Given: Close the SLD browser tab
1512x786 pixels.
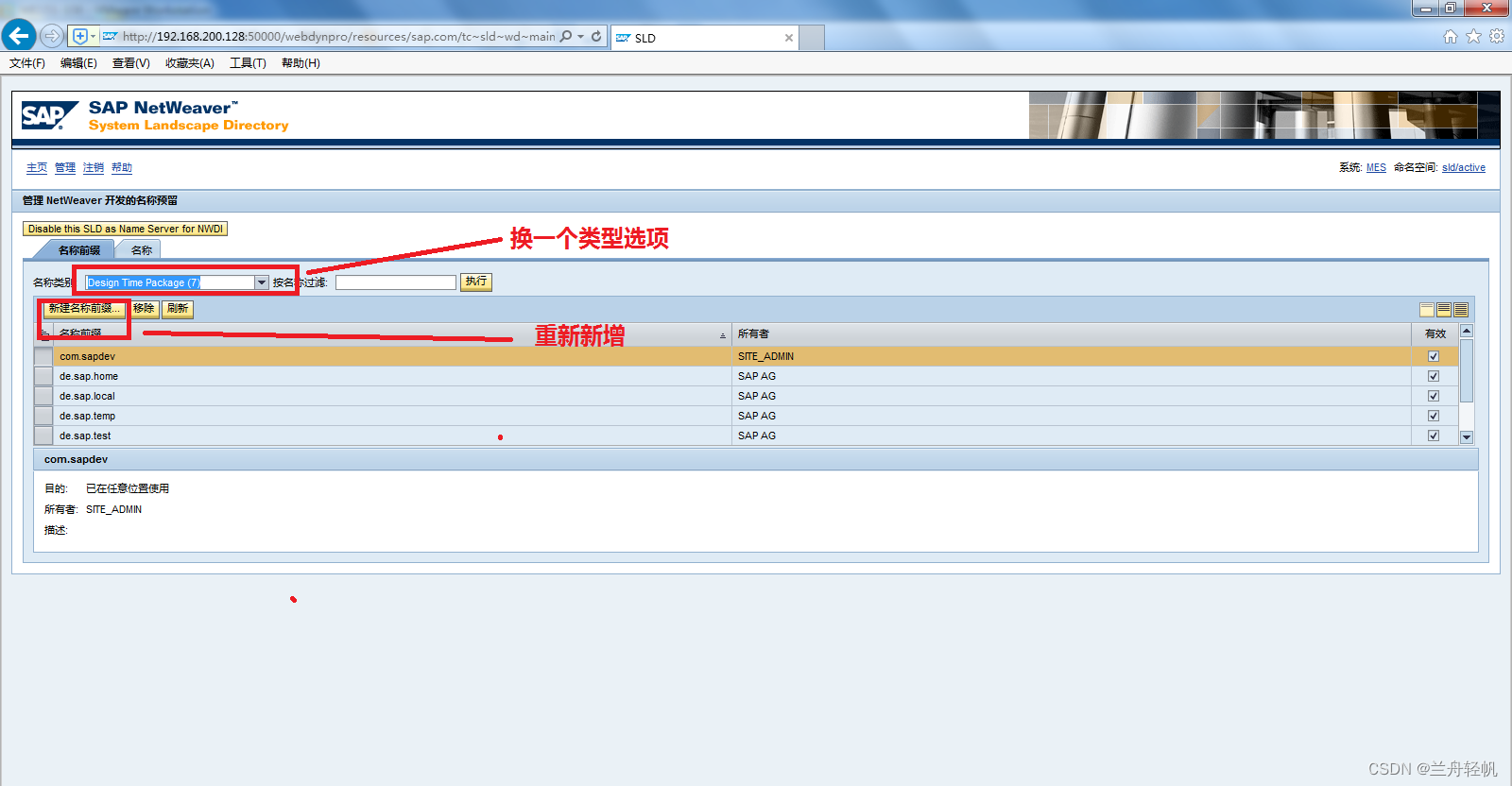Looking at the screenshot, I should 789,38.
